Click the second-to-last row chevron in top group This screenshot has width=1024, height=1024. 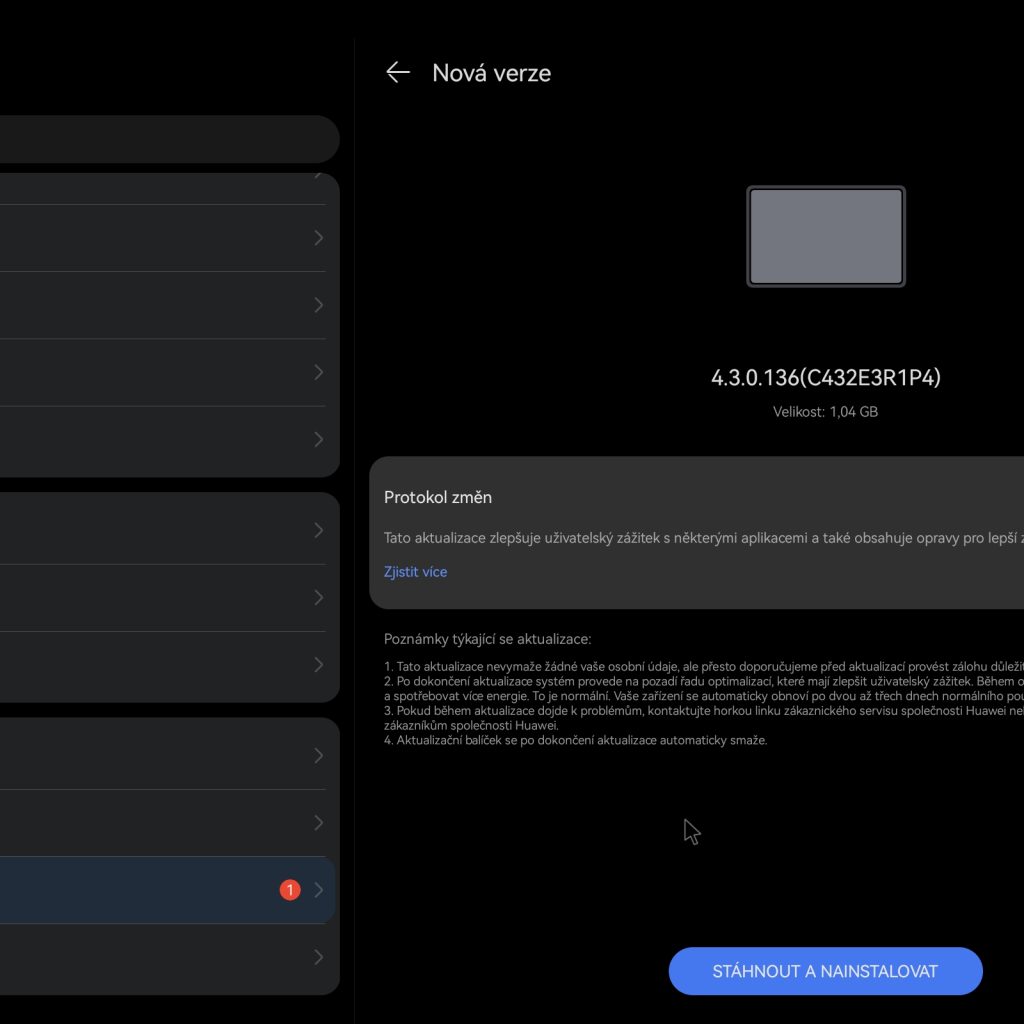pyautogui.click(x=319, y=372)
